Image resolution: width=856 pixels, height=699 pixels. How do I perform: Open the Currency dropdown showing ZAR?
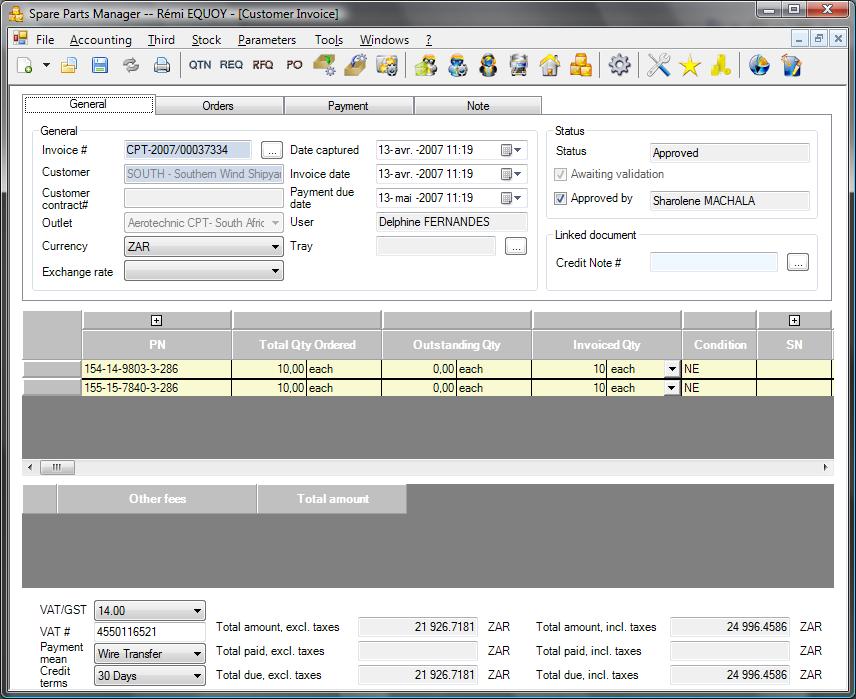(204, 246)
